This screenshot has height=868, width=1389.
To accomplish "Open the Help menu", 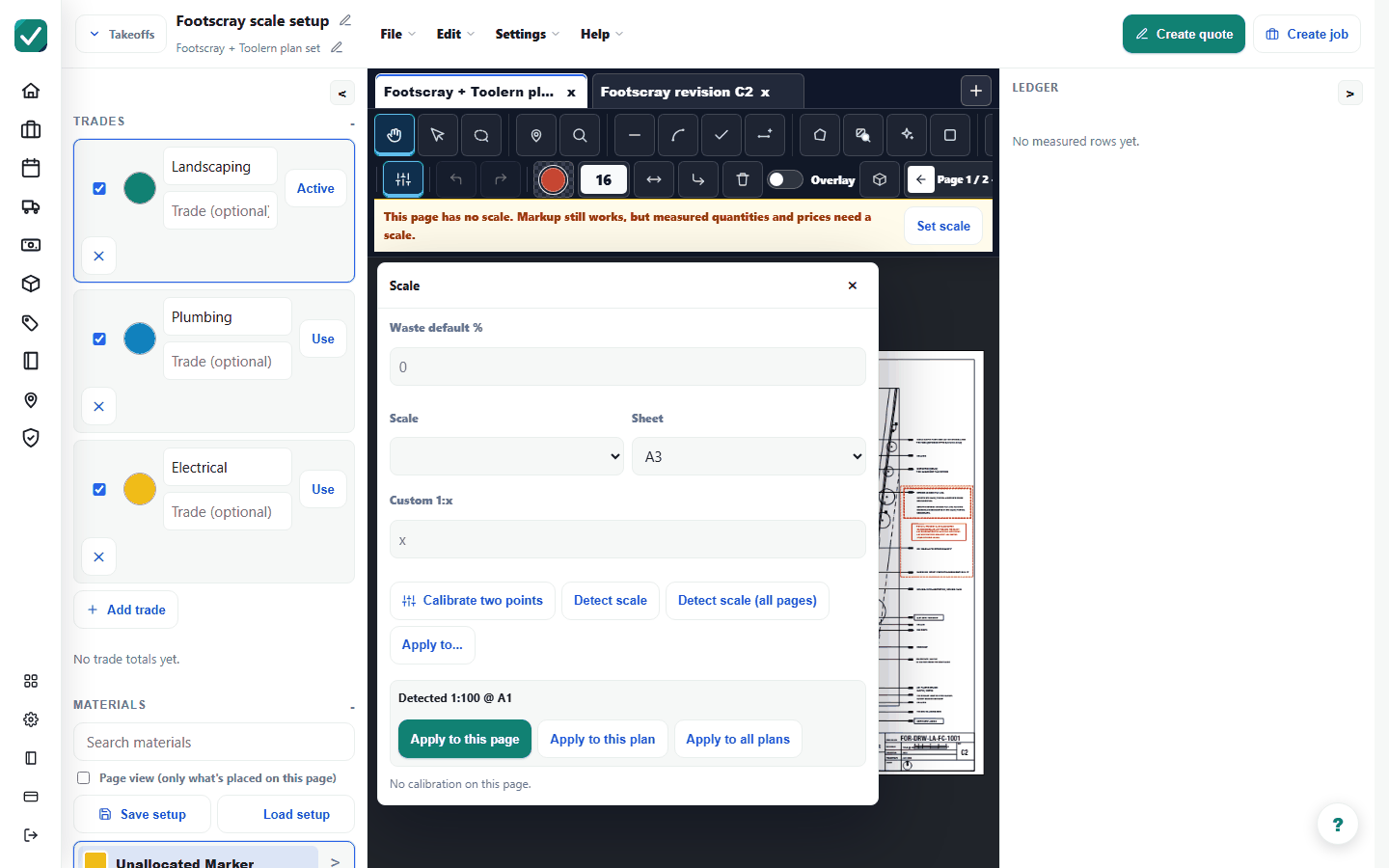I will click(x=602, y=34).
